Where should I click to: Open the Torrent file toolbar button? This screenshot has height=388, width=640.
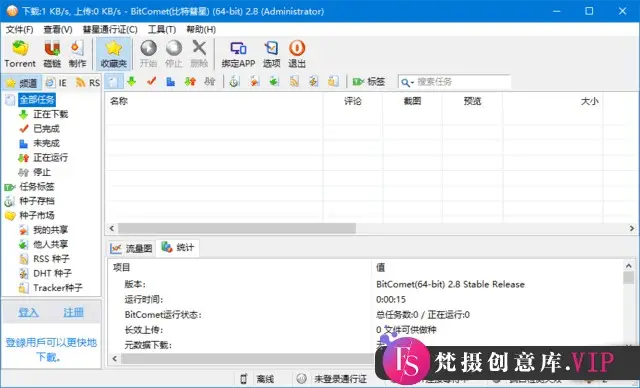pos(20,54)
